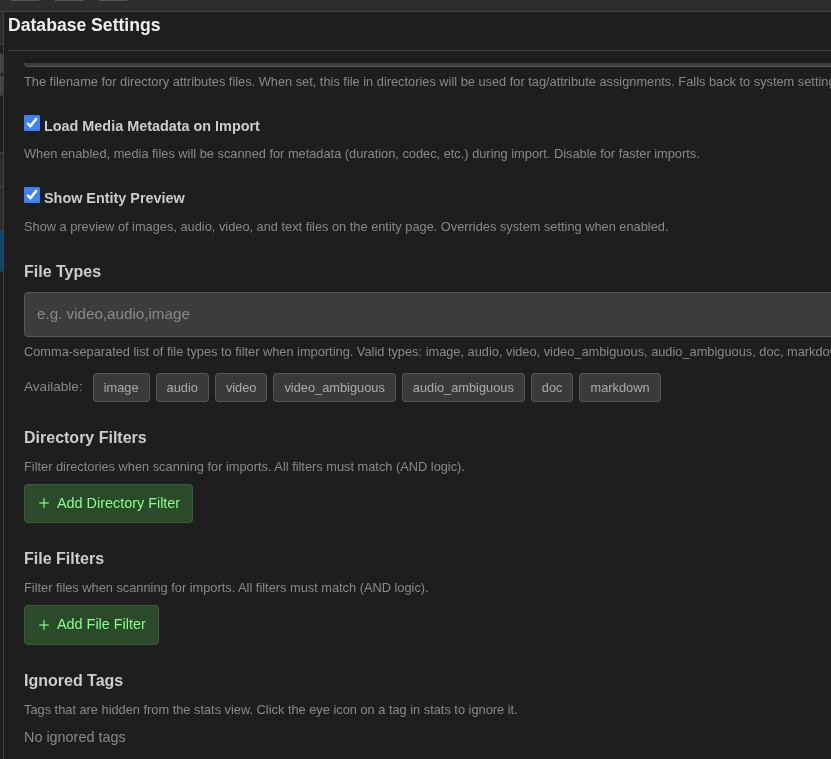
Task: Click the plus icon on Add Directory Filter
Action: [44, 503]
